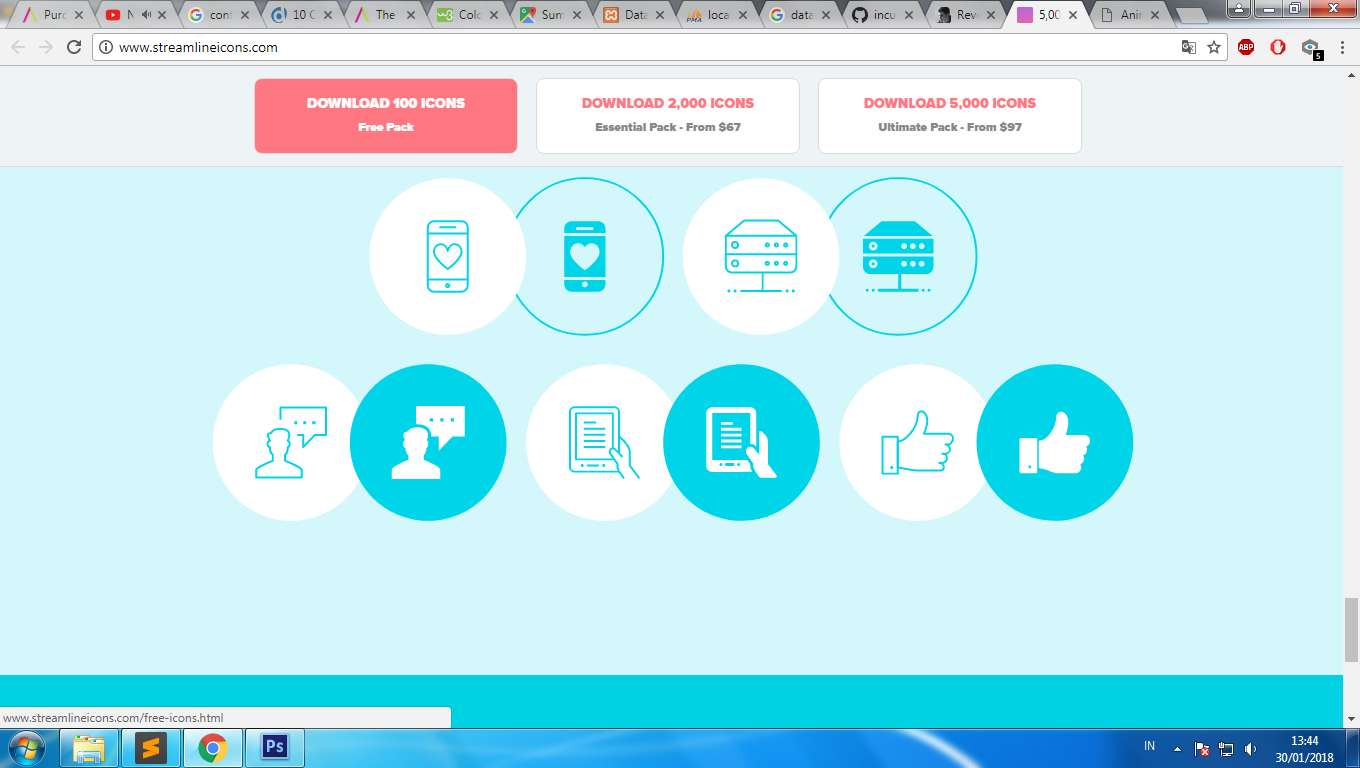Click the outlined server rack icon

[761, 257]
